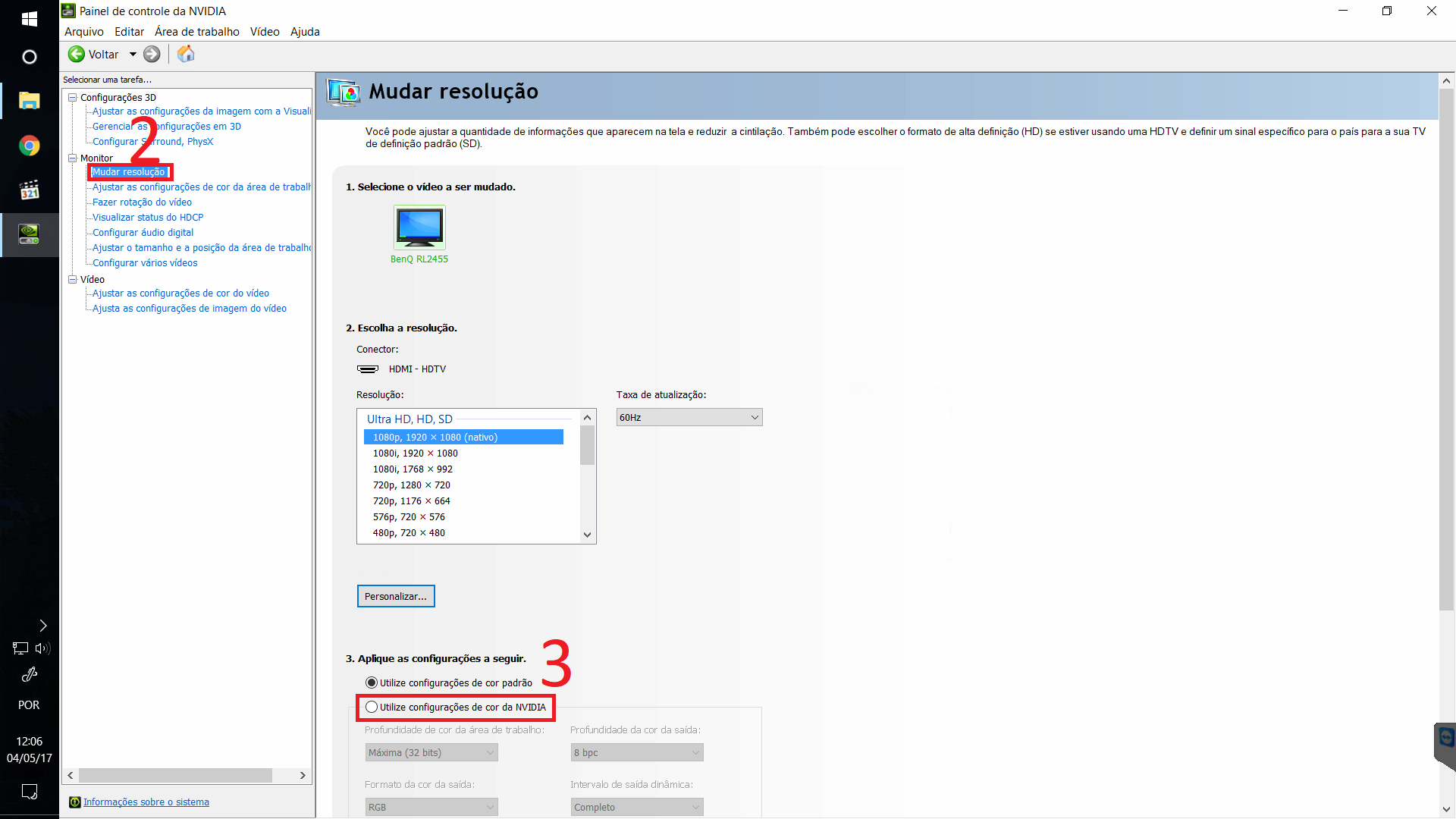This screenshot has width=1456, height=819.
Task: Click the Mudar resolução header icon
Action: point(344,93)
